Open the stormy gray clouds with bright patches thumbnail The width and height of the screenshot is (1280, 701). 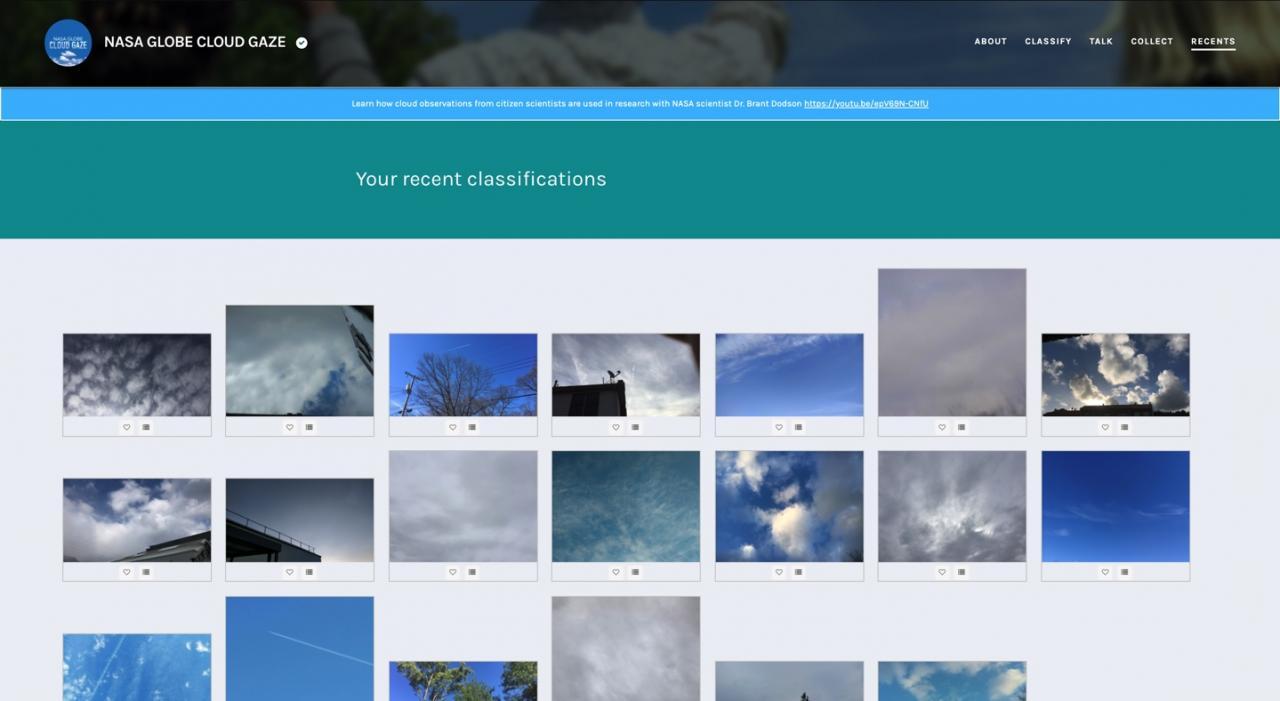952,506
